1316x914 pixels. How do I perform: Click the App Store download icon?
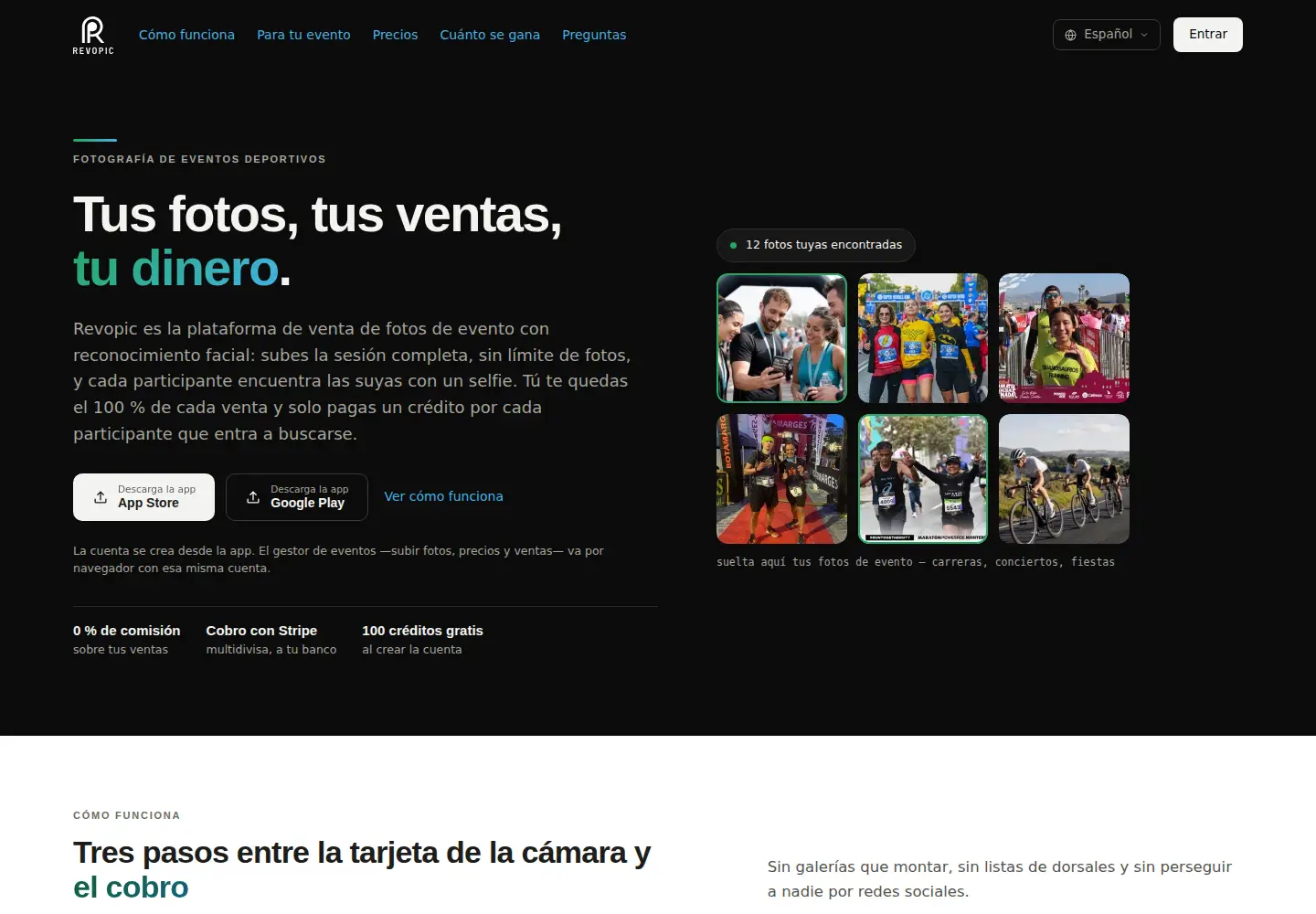tap(101, 497)
